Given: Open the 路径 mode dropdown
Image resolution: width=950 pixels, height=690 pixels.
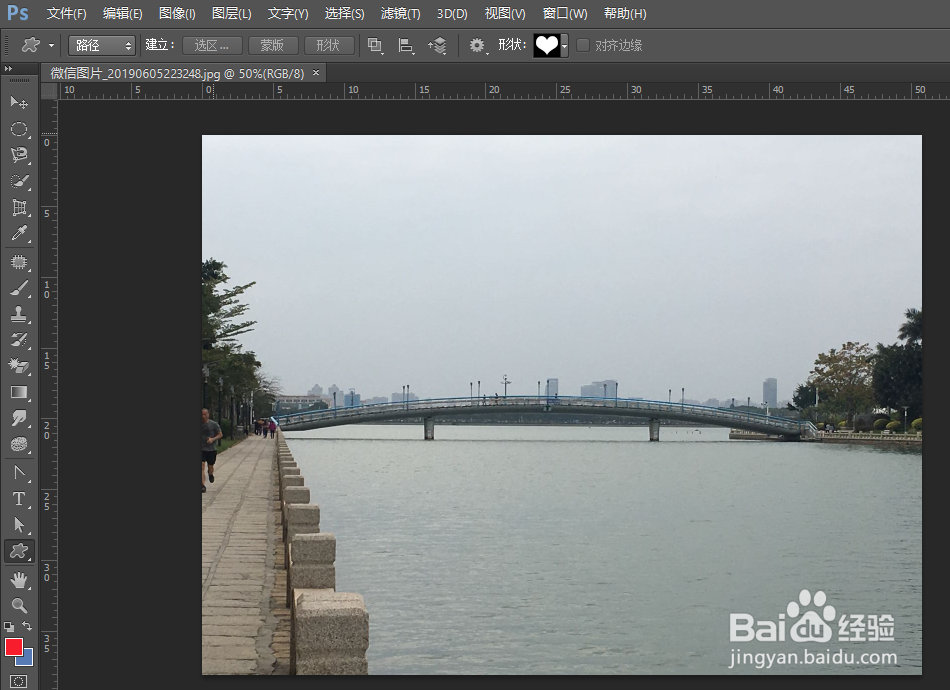Looking at the screenshot, I should (102, 45).
